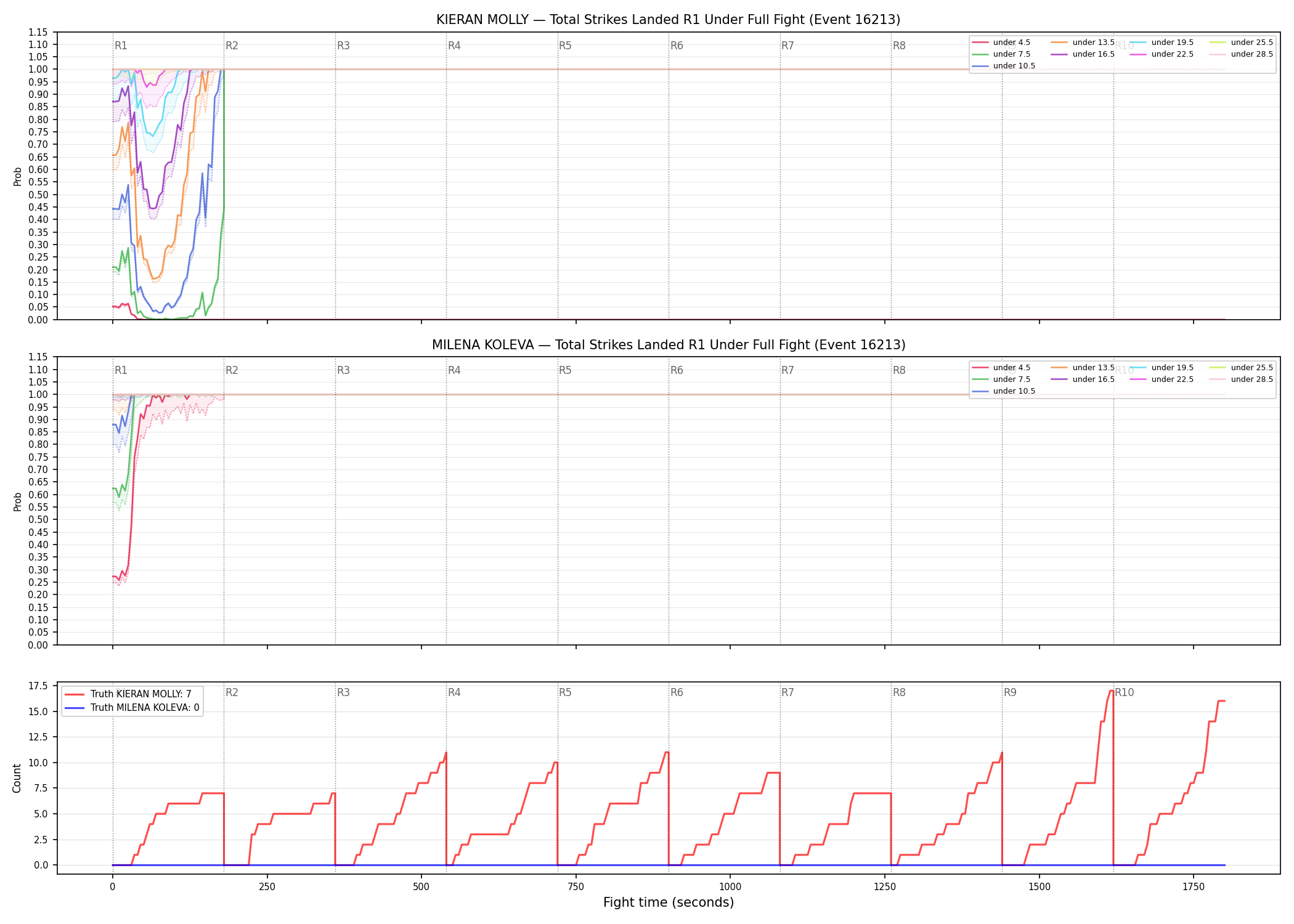Click R3 marker in the Count chart

point(343,692)
